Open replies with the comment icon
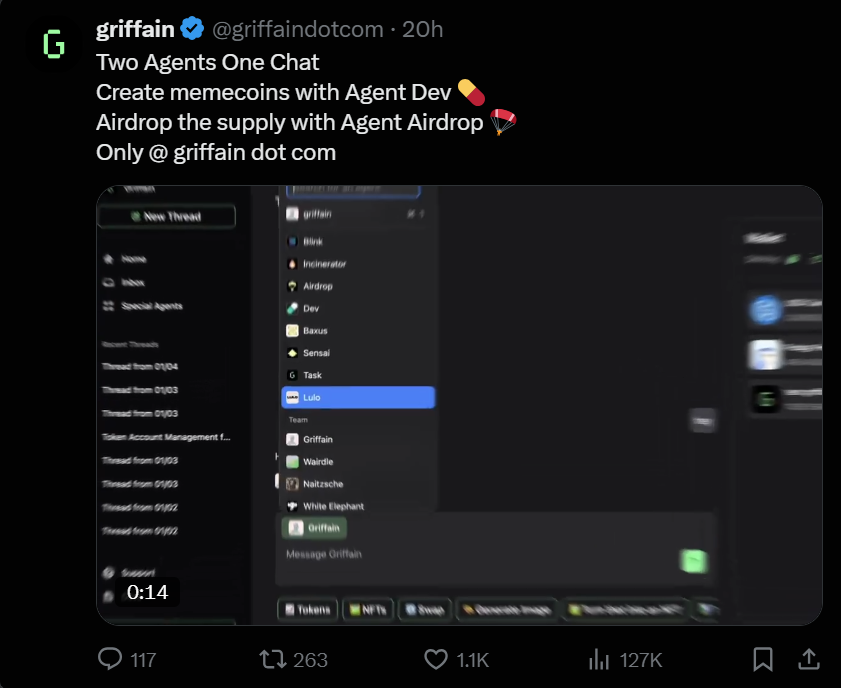The image size is (841, 688). tap(110, 659)
